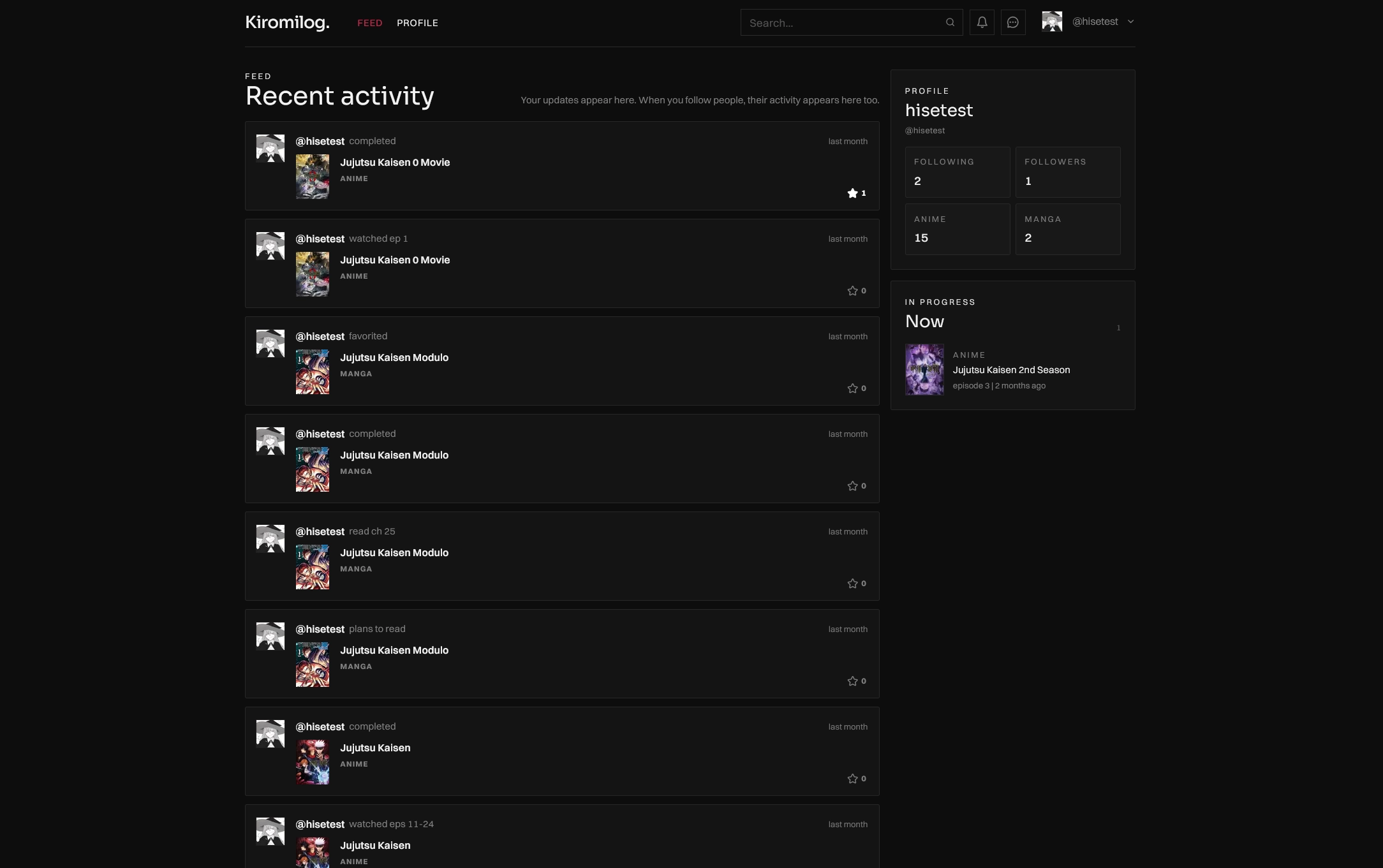Open the Manga count card
1383x868 pixels.
pos(1068,230)
